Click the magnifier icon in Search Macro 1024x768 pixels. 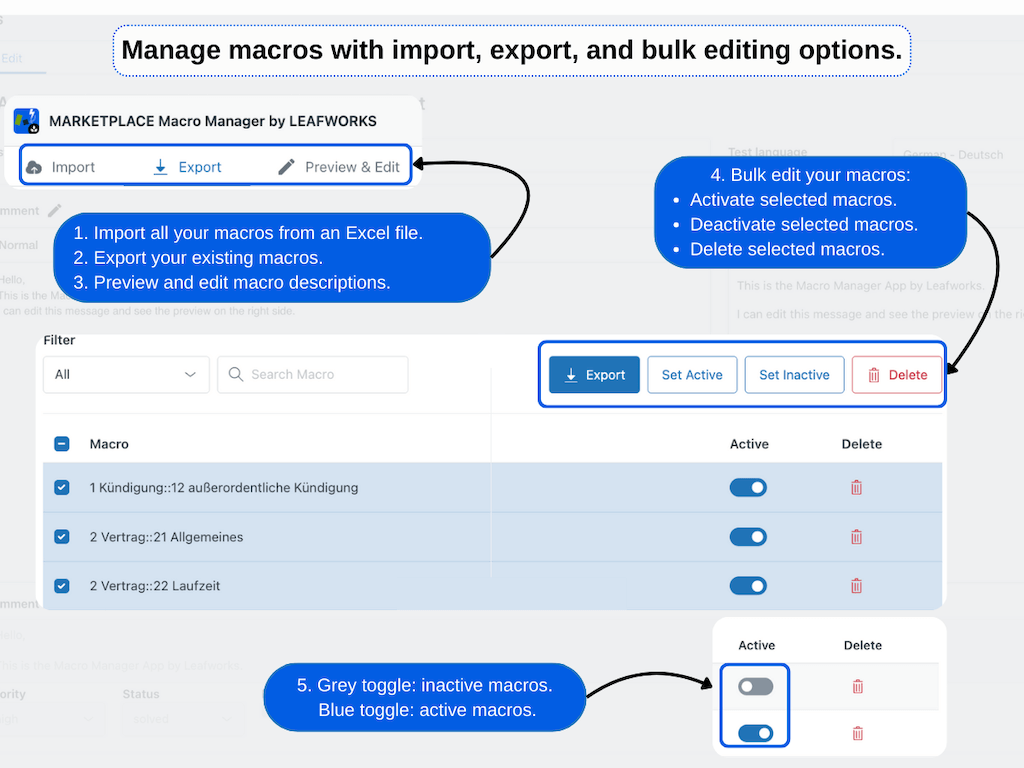tap(236, 374)
